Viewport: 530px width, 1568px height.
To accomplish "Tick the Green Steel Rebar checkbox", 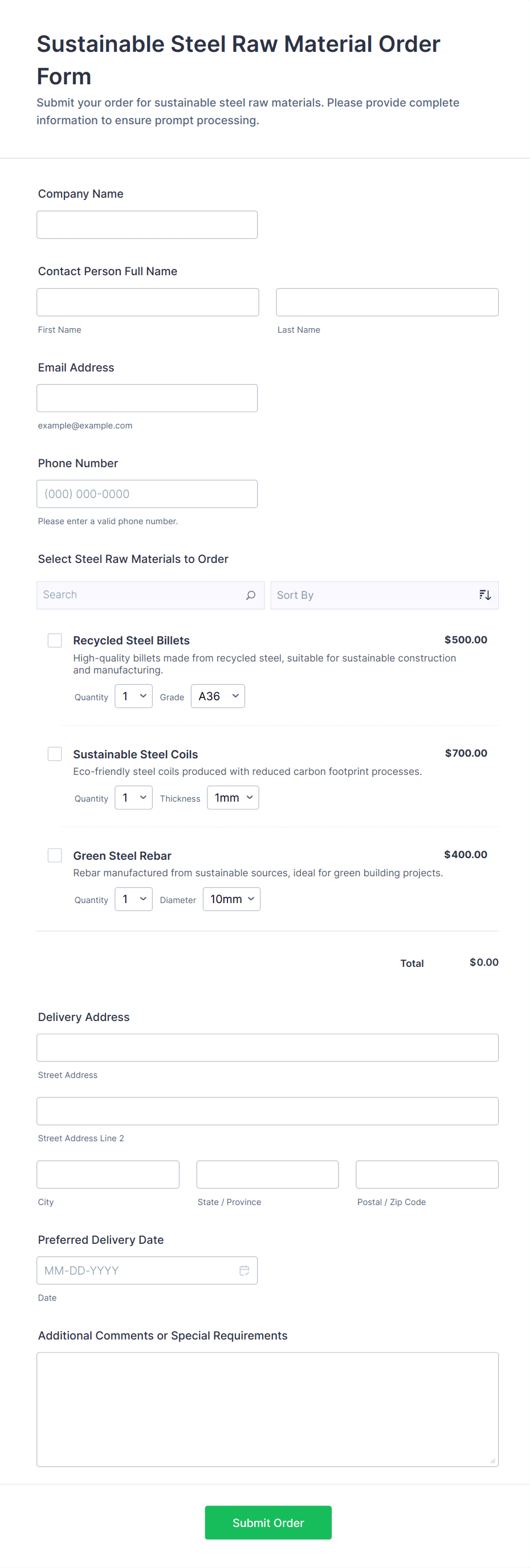I will pyautogui.click(x=55, y=855).
